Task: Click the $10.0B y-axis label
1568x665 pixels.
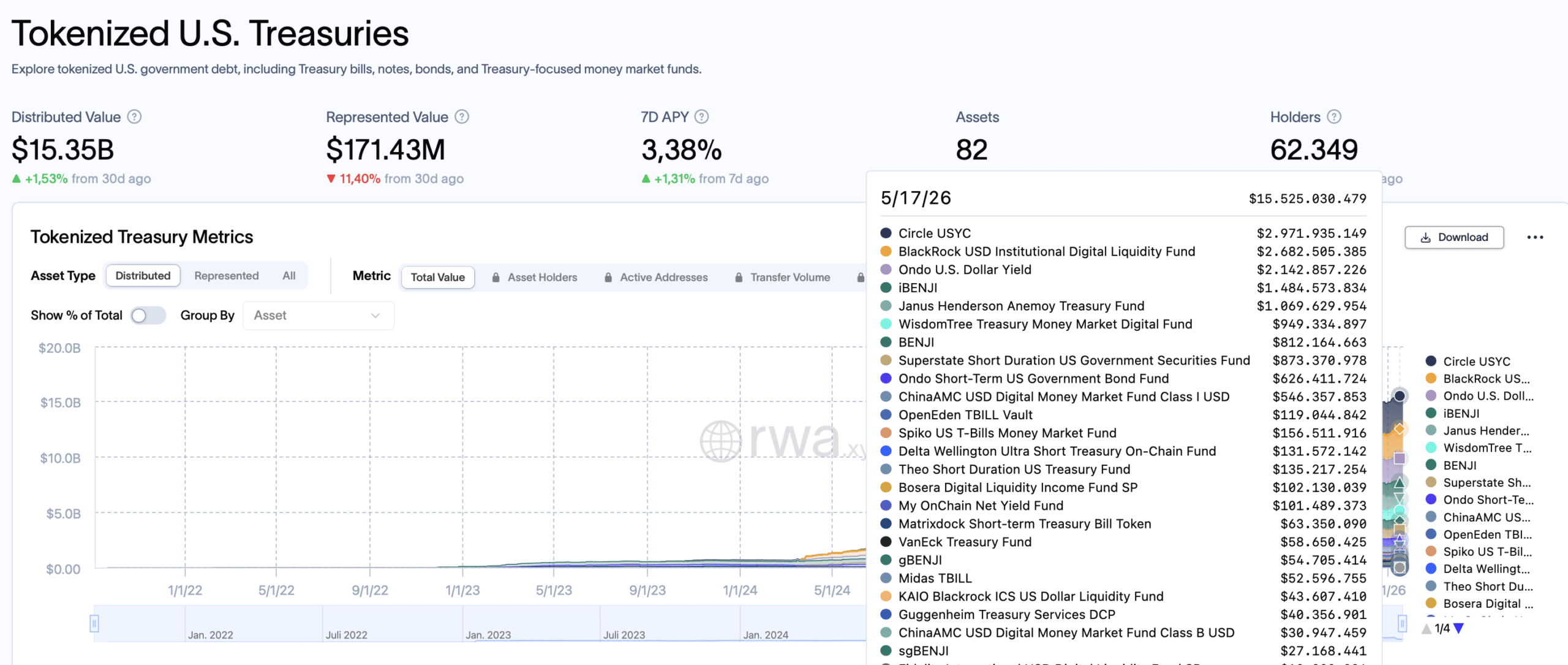Action: coord(61,458)
